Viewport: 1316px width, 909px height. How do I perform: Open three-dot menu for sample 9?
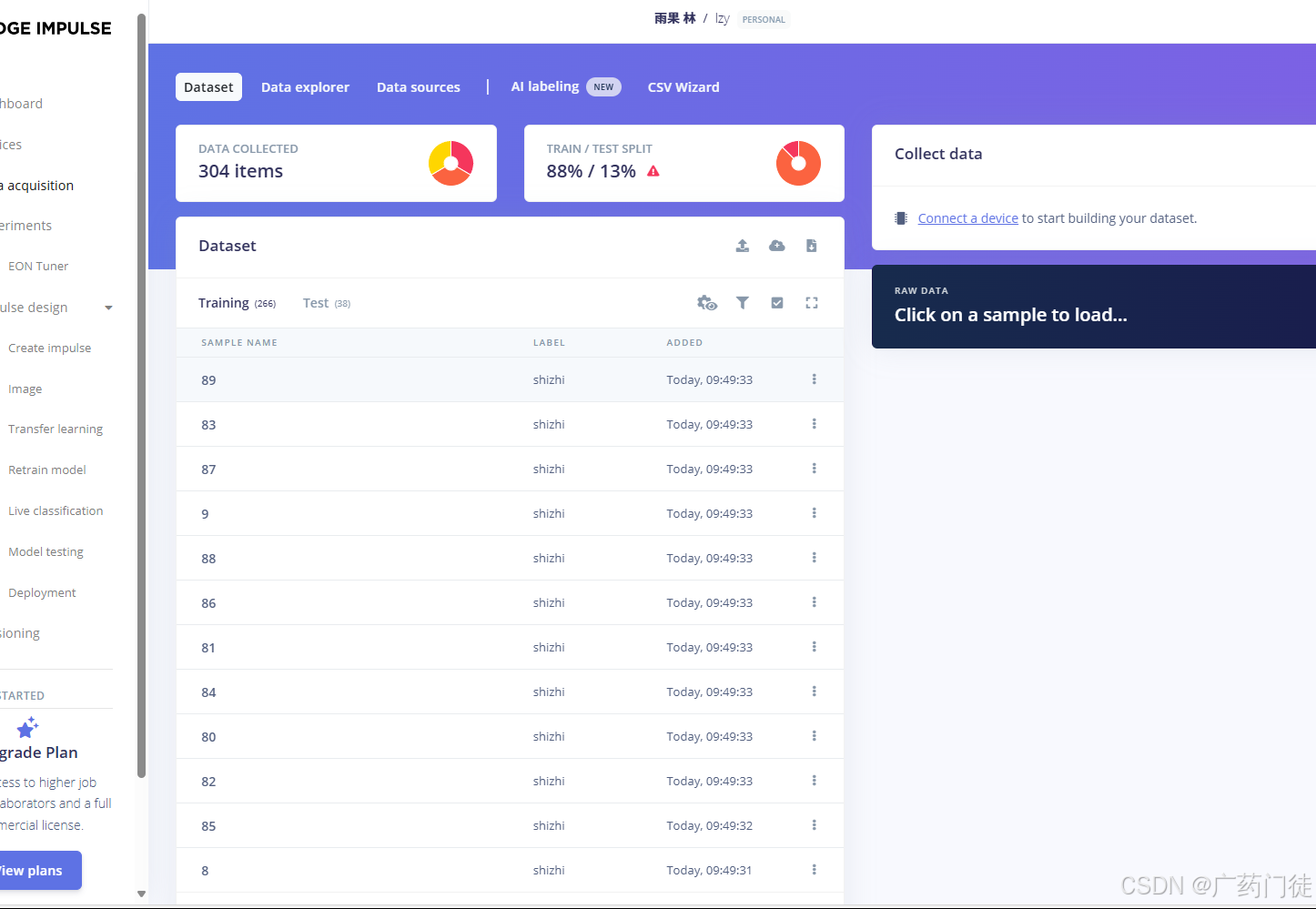pyautogui.click(x=815, y=513)
